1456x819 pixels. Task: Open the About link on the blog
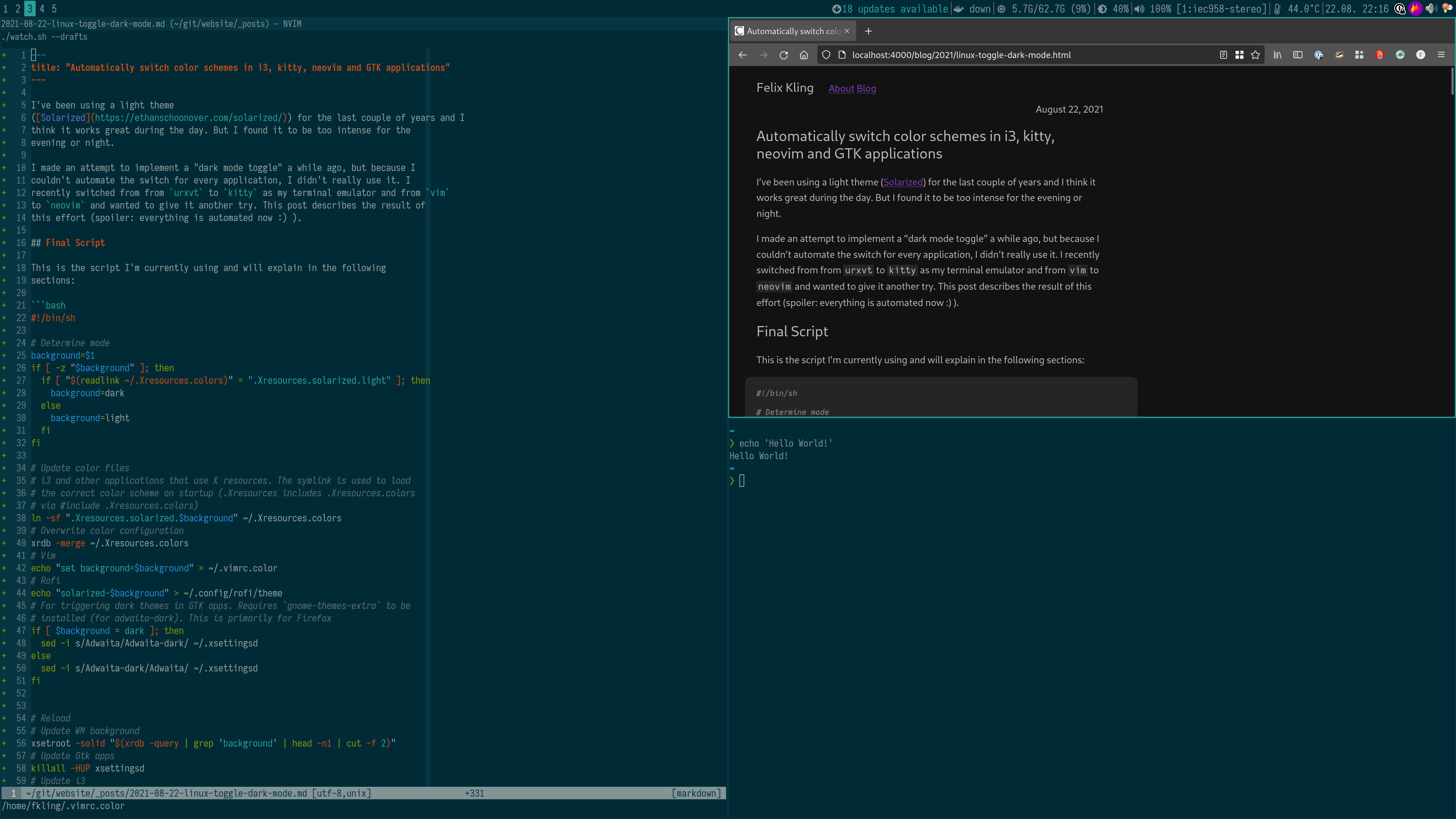(841, 88)
